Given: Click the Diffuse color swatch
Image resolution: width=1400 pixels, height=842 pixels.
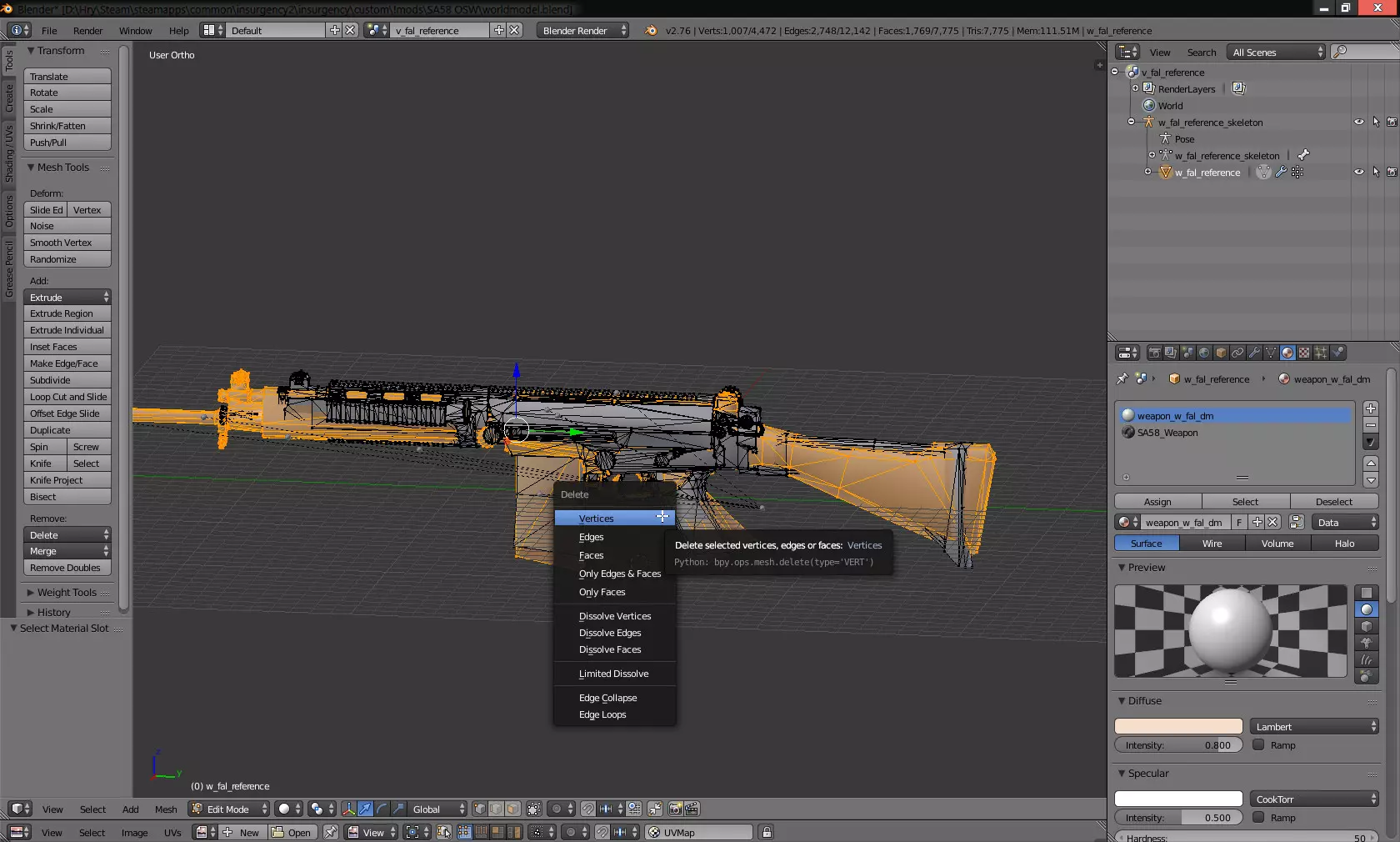Looking at the screenshot, I should (x=1178, y=727).
